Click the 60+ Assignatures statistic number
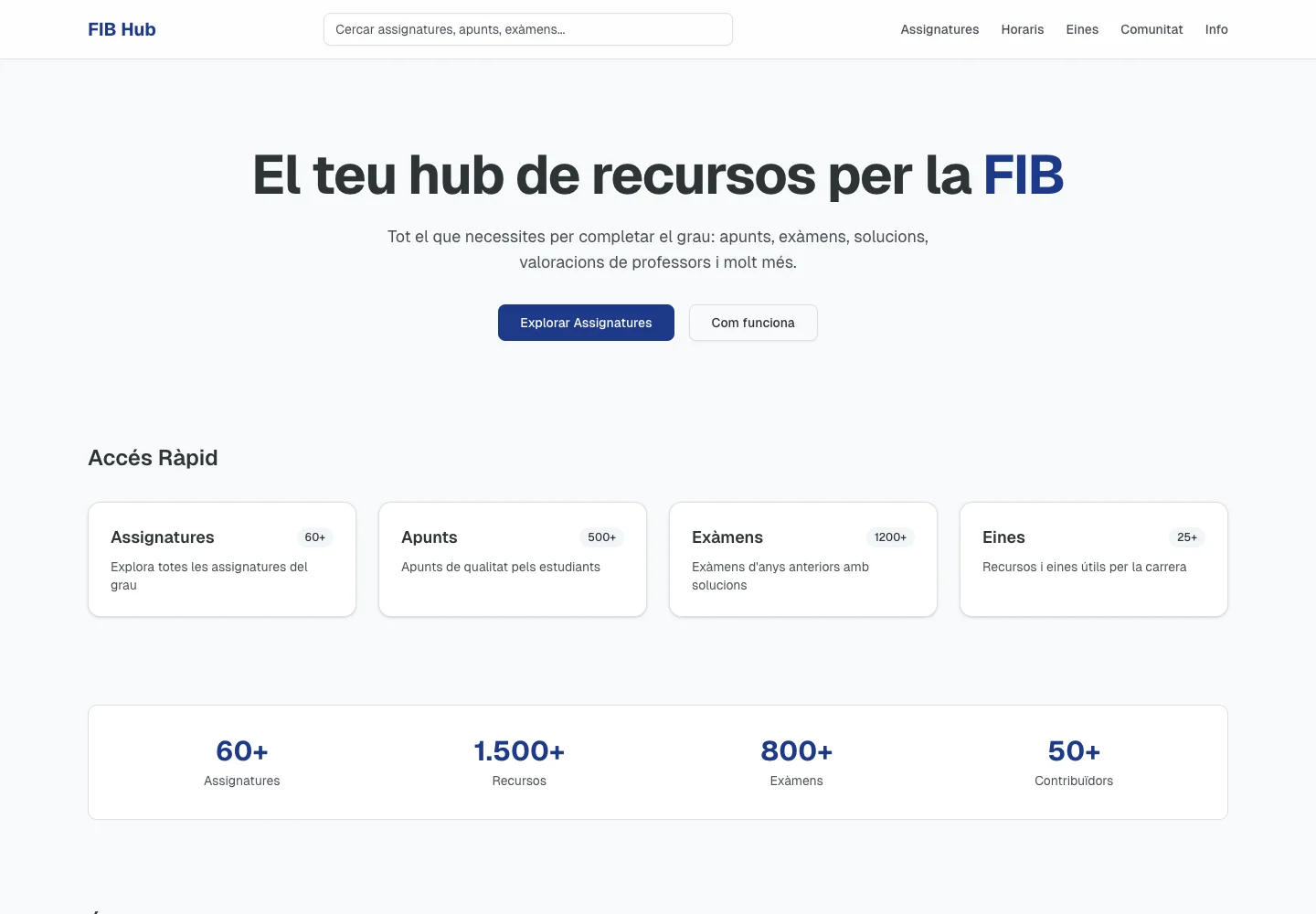 [x=242, y=750]
